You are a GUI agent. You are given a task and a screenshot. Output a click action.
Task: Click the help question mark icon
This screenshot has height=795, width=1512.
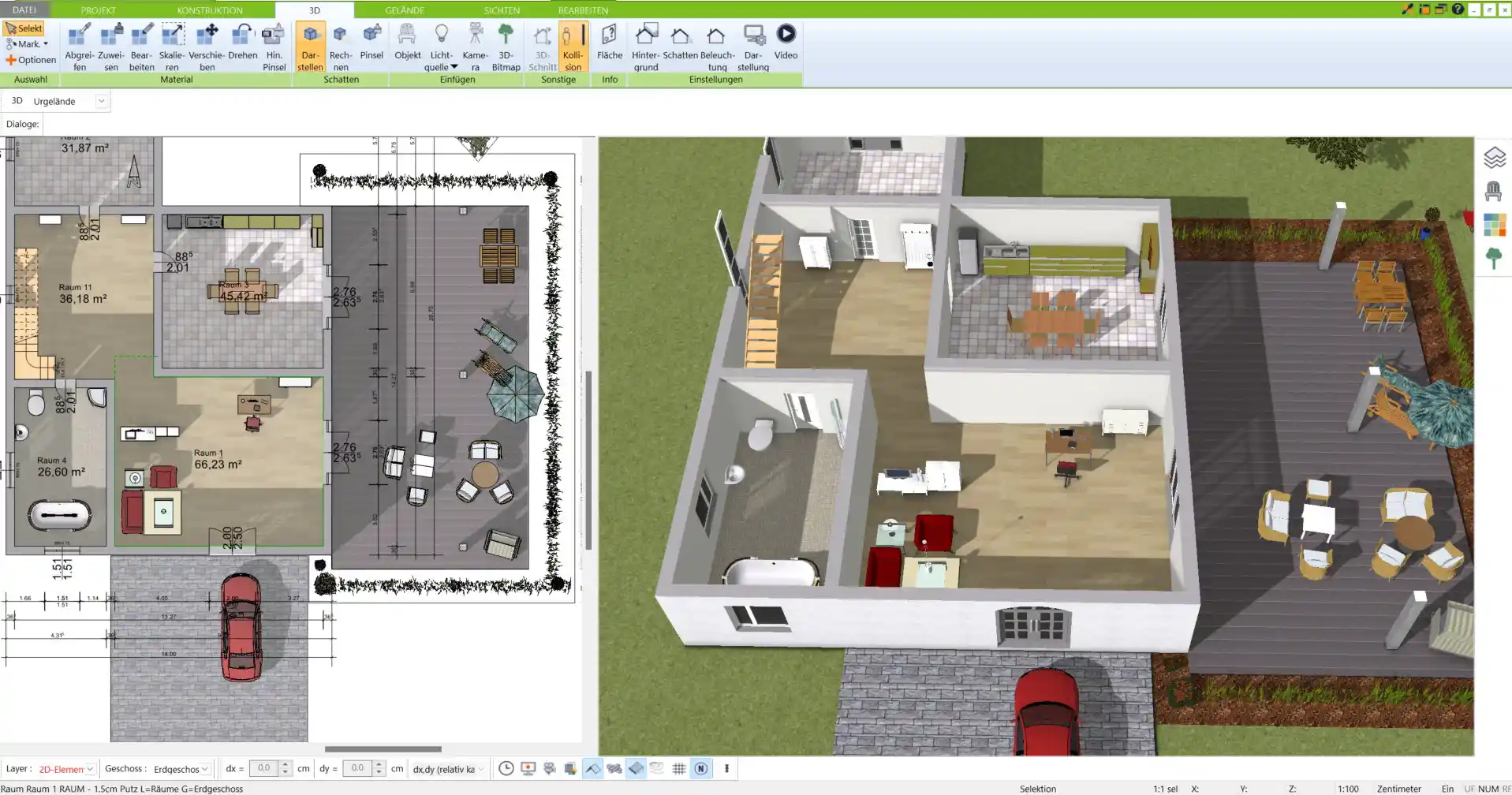coord(1458,9)
